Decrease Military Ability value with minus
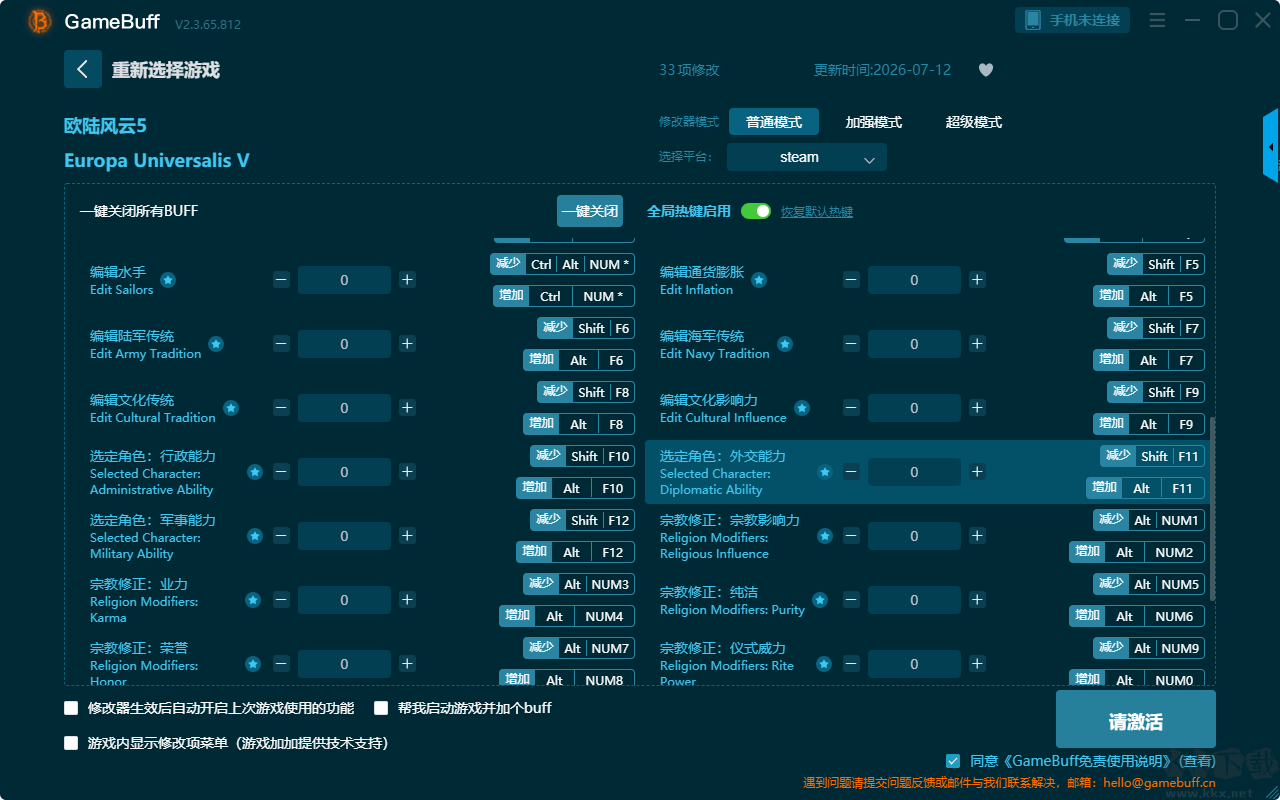Screen dimensions: 1280x800 282,536
